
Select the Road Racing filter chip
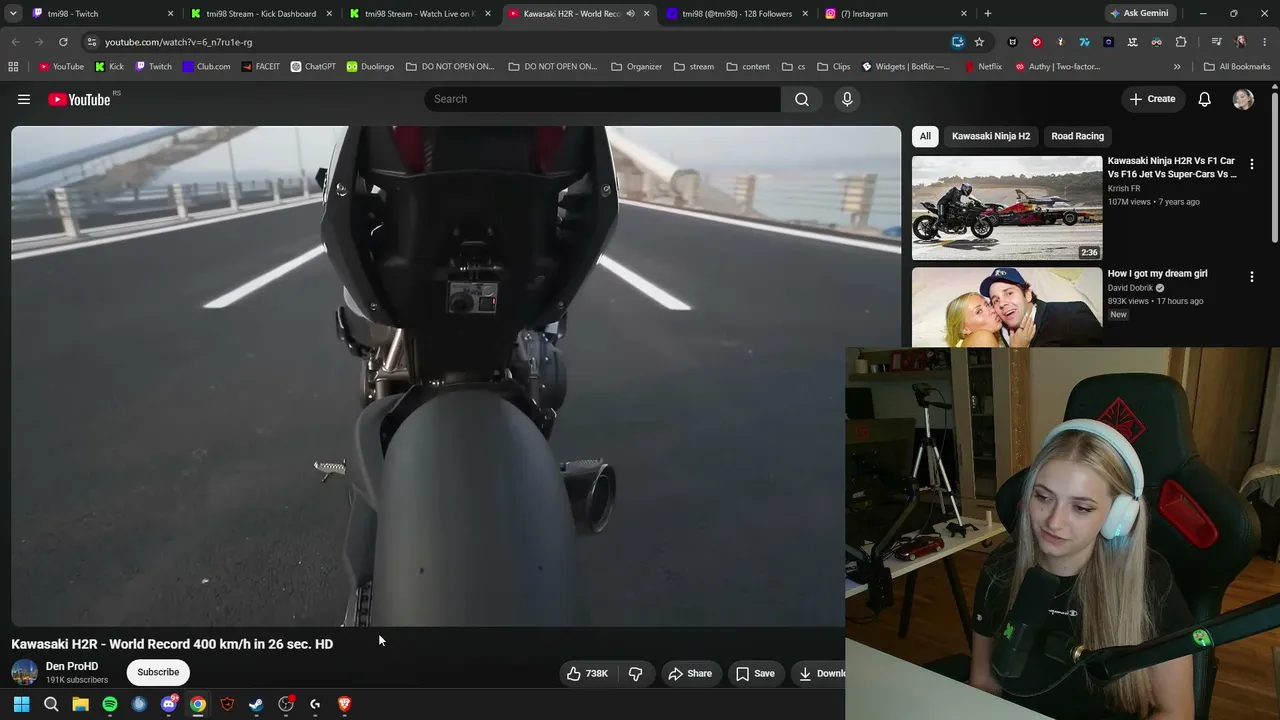point(1078,136)
